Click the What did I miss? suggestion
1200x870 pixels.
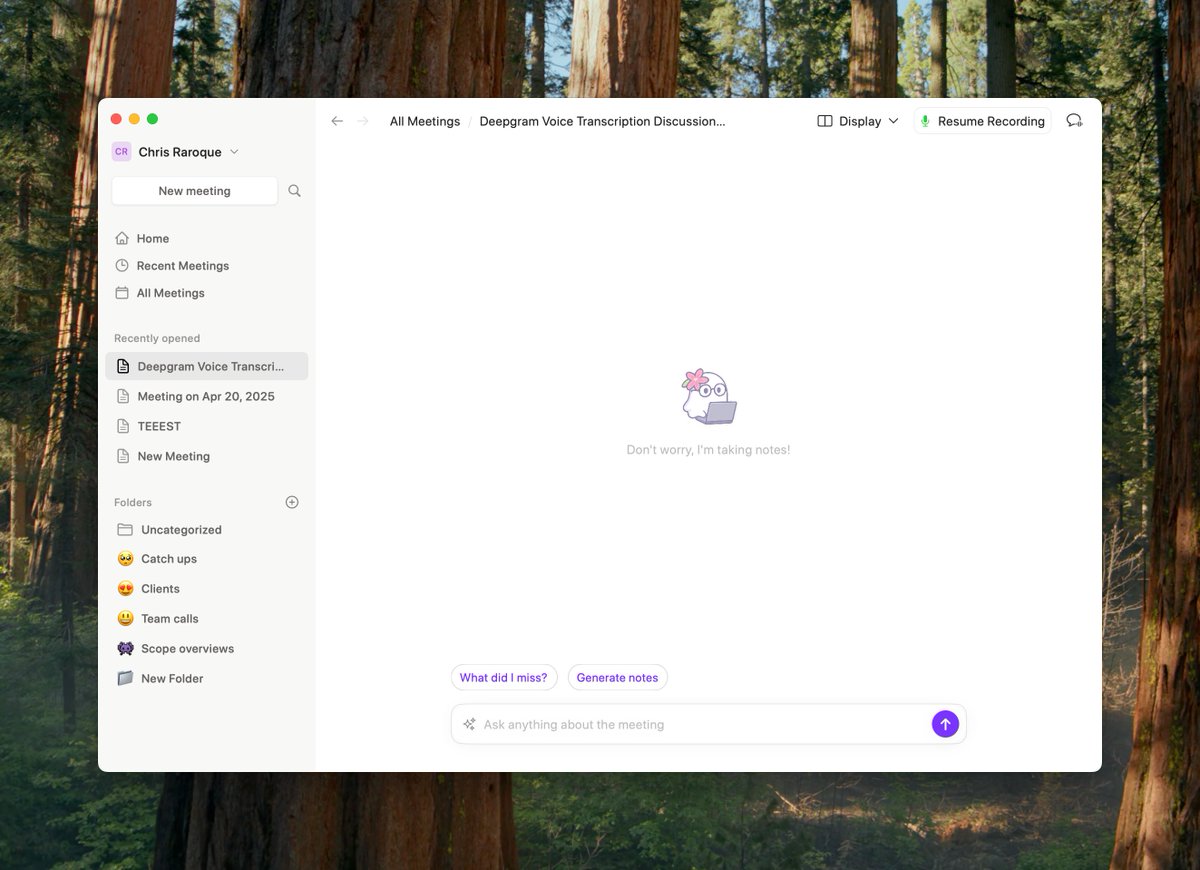click(504, 677)
